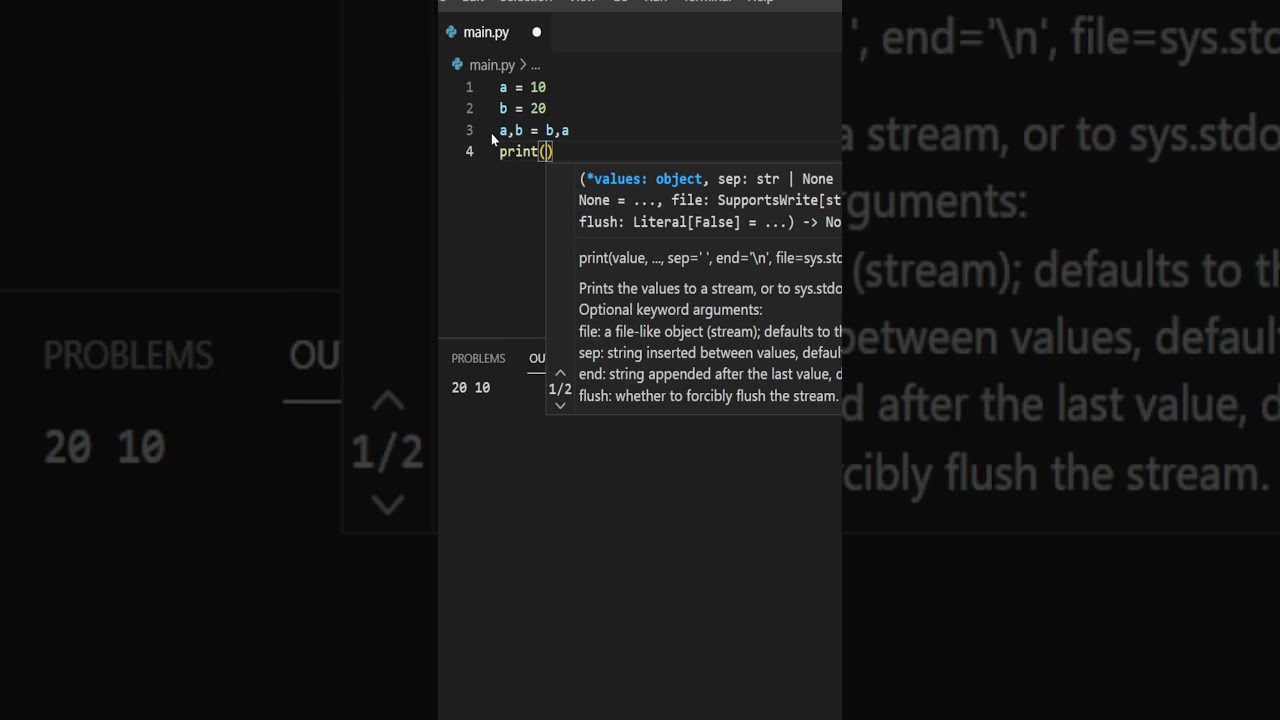Place cursor on 'a = 10' line
This screenshot has height=720, width=1280.
522,87
